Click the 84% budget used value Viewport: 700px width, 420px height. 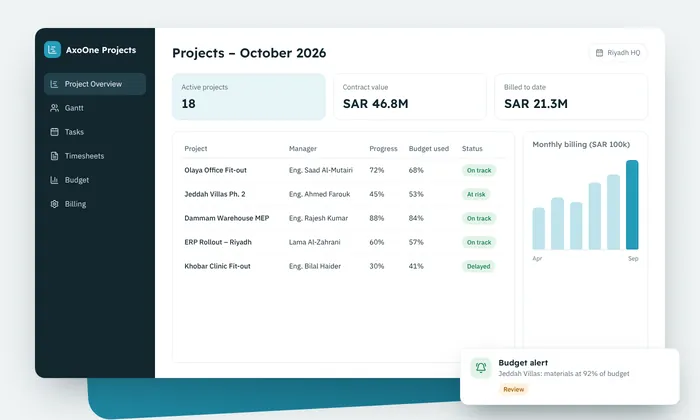(416, 218)
